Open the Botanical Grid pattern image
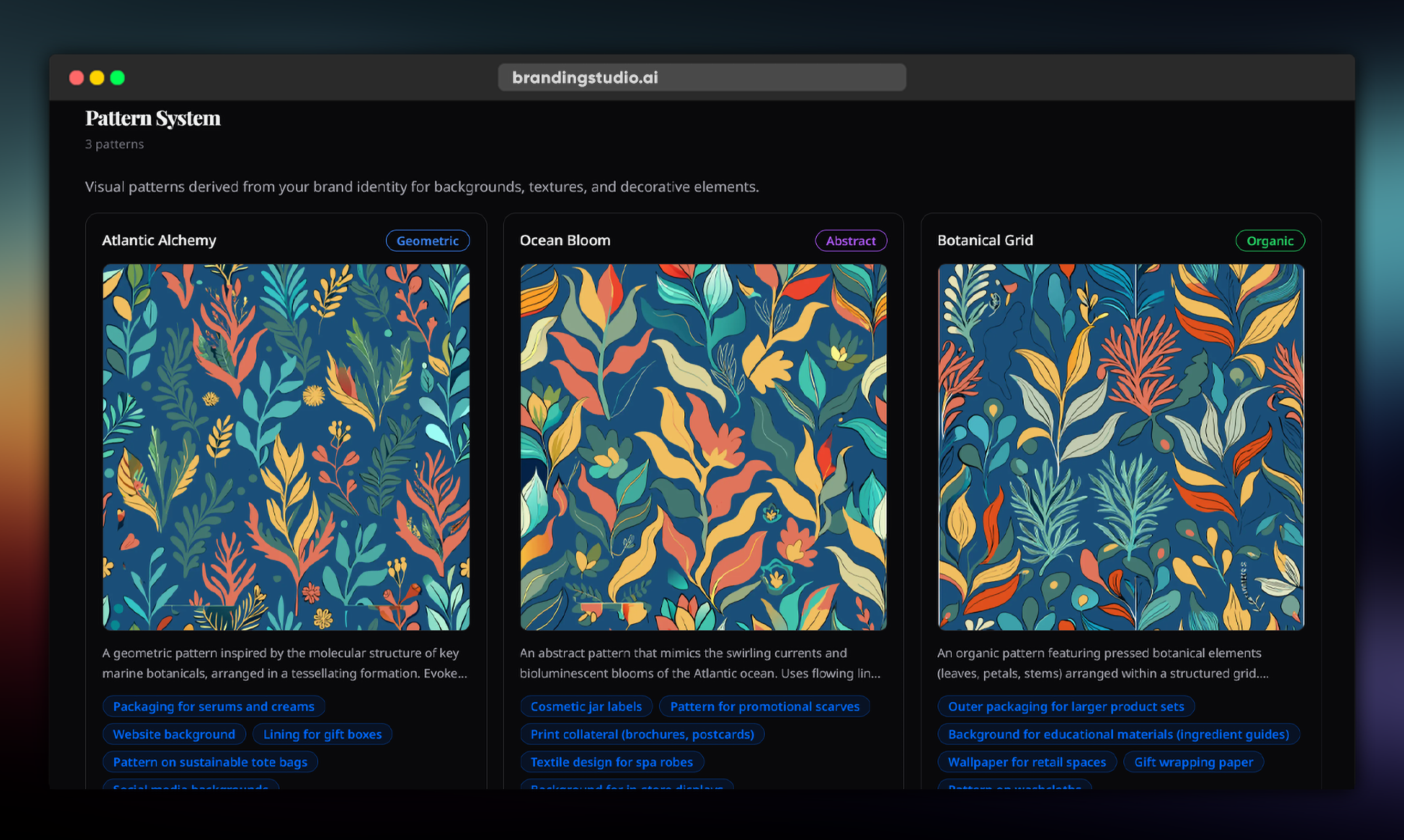1404x840 pixels. pos(1121,447)
